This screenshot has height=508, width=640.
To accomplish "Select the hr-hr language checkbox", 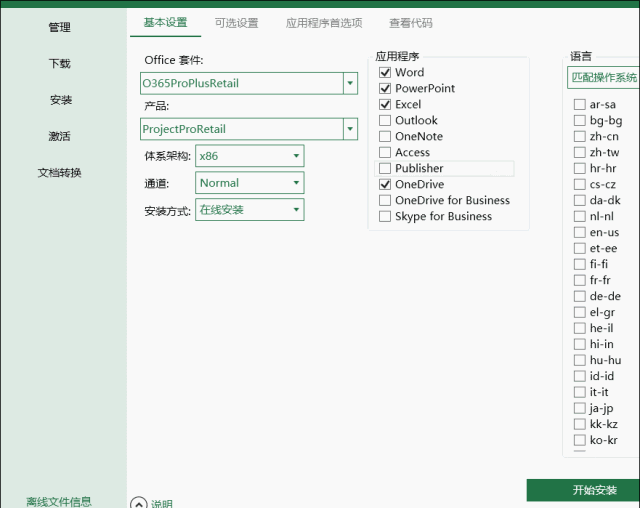I will [580, 168].
